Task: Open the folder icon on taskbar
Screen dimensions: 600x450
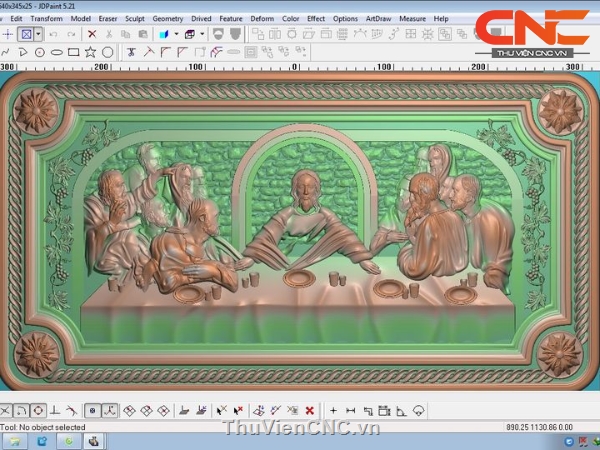Action: click(x=15, y=442)
